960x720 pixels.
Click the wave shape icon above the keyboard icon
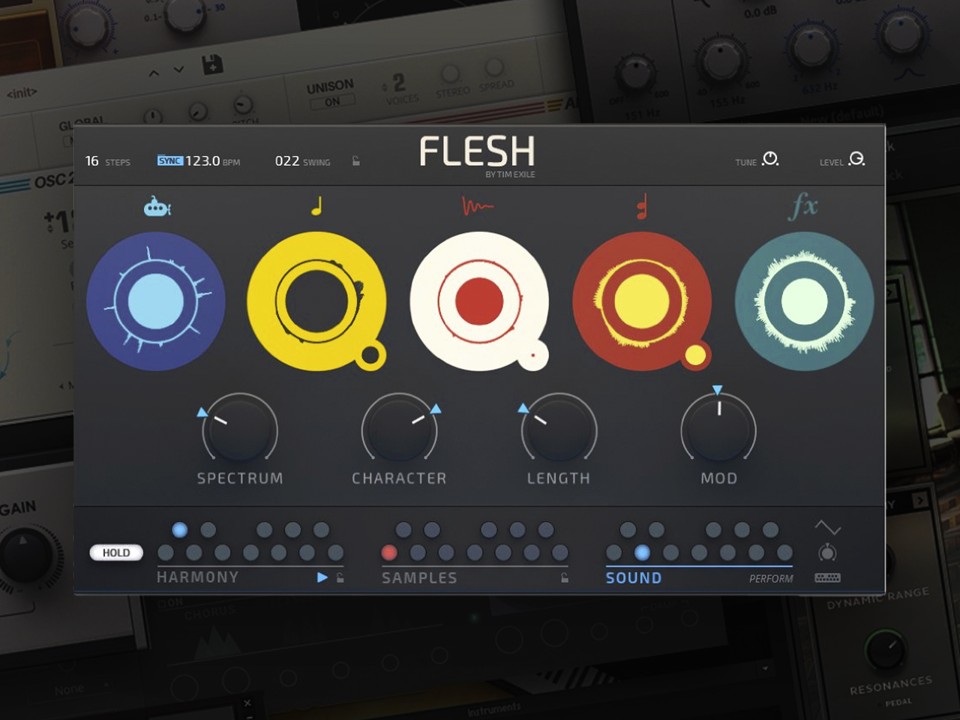827,527
